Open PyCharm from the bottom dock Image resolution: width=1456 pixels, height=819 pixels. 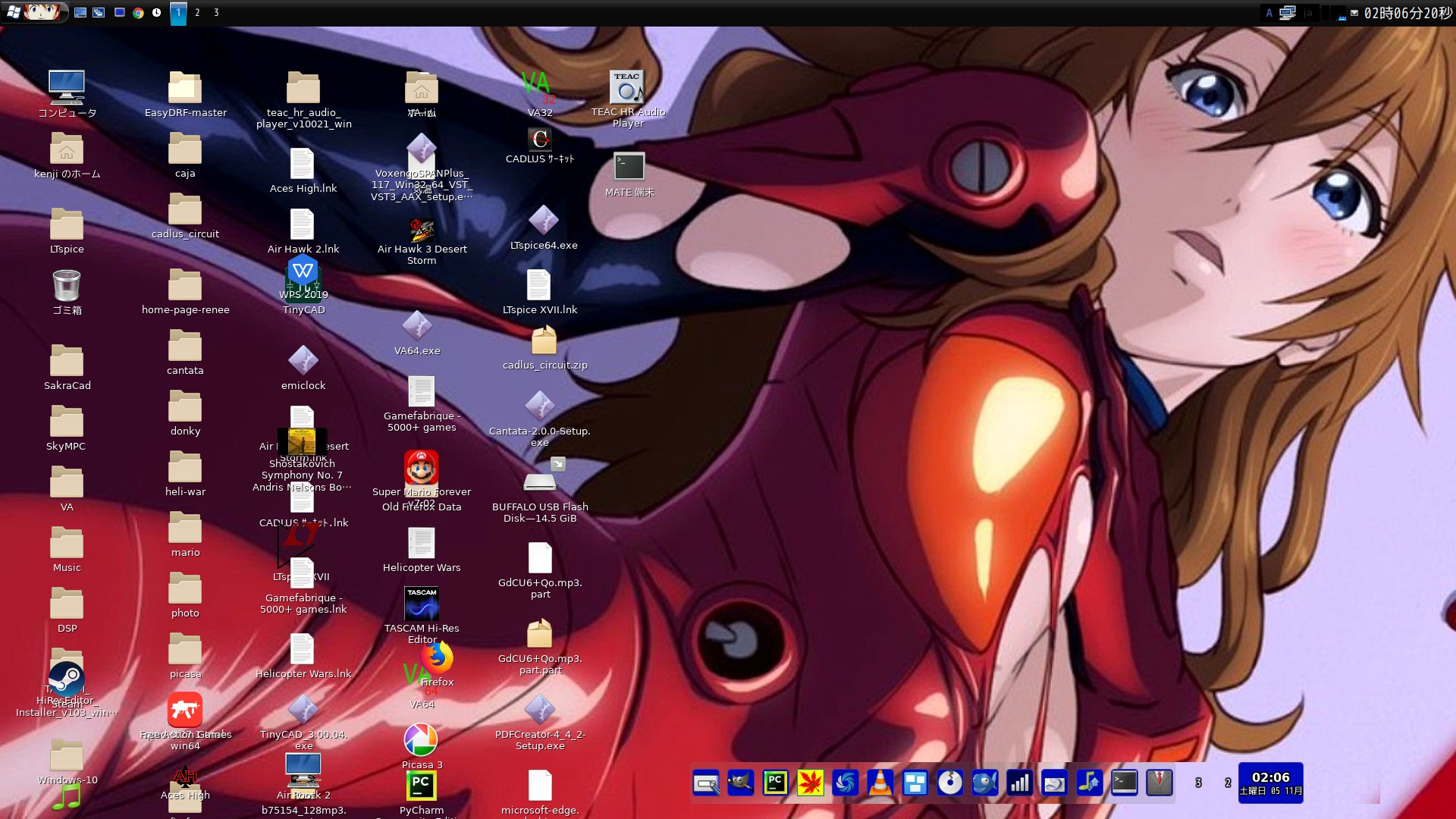(x=776, y=783)
